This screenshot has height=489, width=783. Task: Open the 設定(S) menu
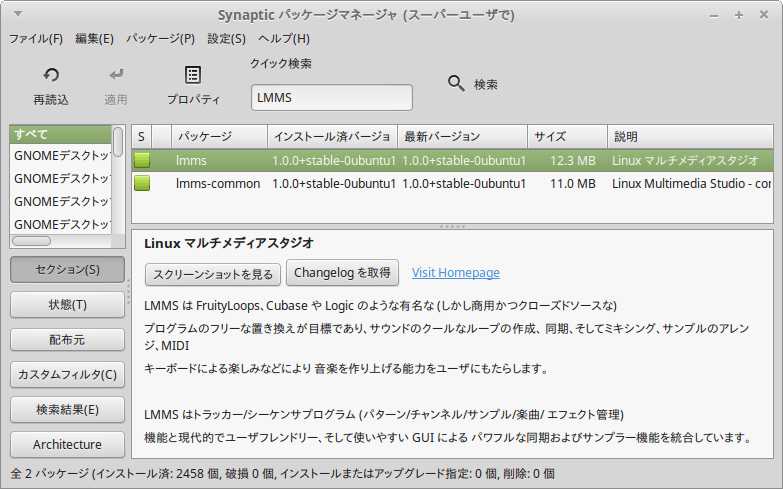coord(227,38)
